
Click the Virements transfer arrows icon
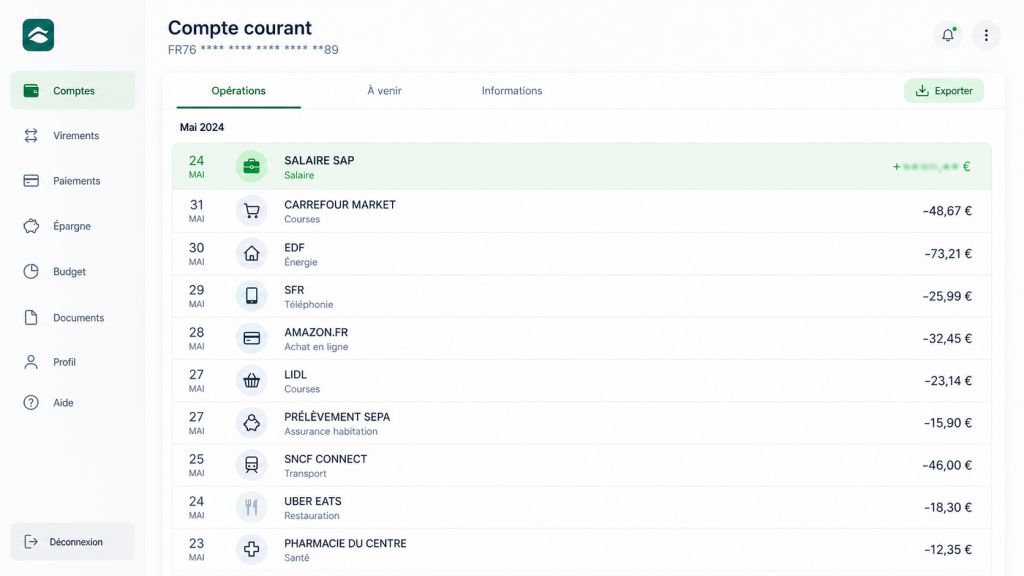coord(31,135)
